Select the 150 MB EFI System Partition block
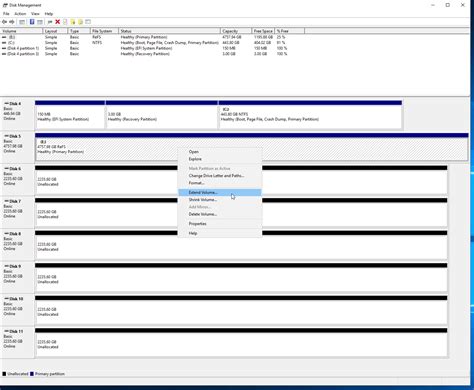This screenshot has width=474, height=390. pos(70,116)
